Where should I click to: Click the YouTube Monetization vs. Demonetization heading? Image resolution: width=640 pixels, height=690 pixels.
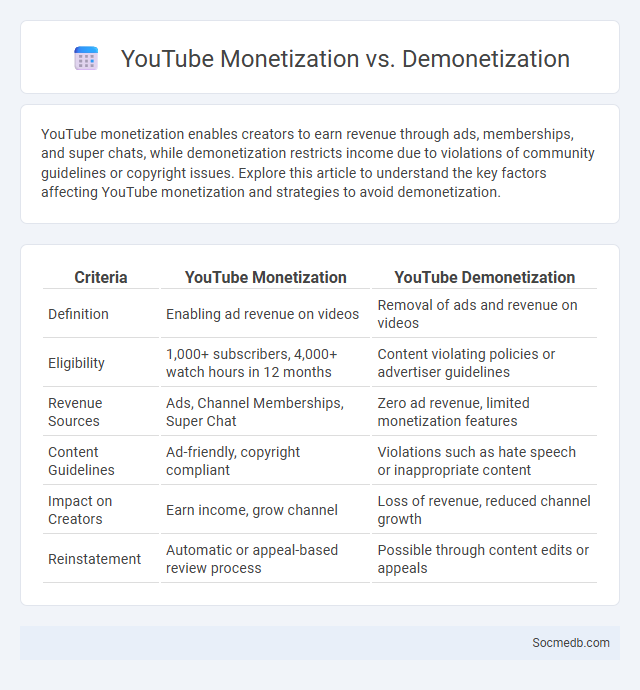pyautogui.click(x=346, y=59)
